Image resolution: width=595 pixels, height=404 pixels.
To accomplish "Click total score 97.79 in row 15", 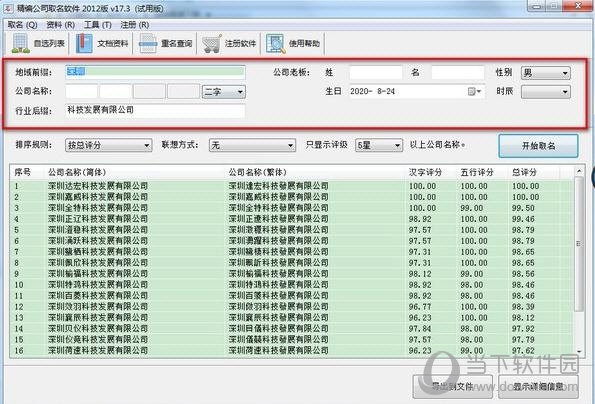I will (x=523, y=340).
